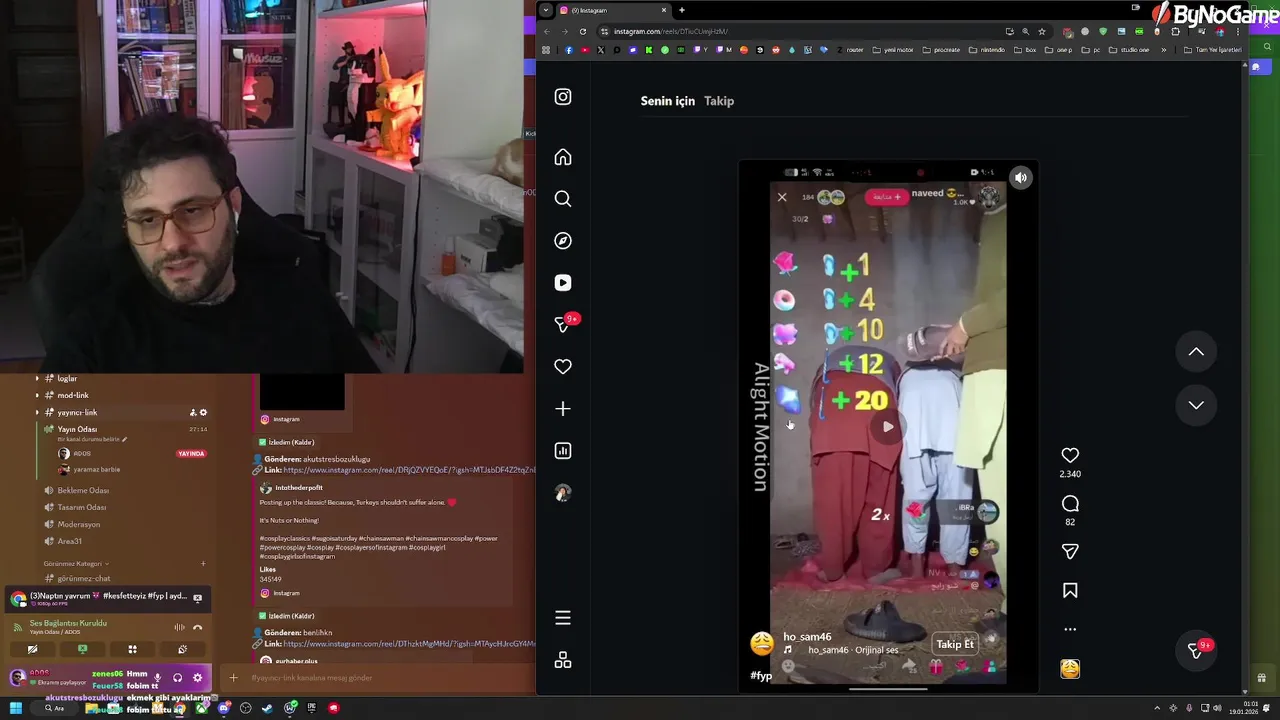Switch to the Senin için tab
This screenshot has width=1280, height=720.
[x=667, y=101]
